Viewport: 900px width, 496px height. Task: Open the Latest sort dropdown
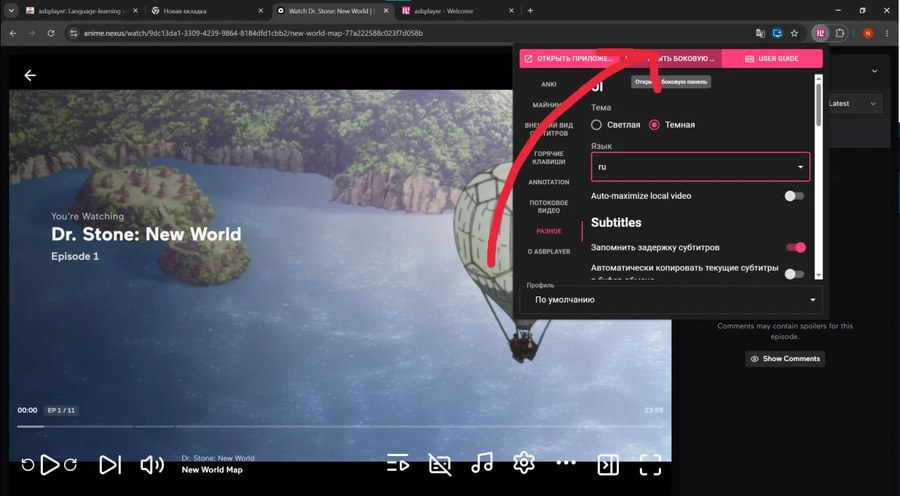852,104
